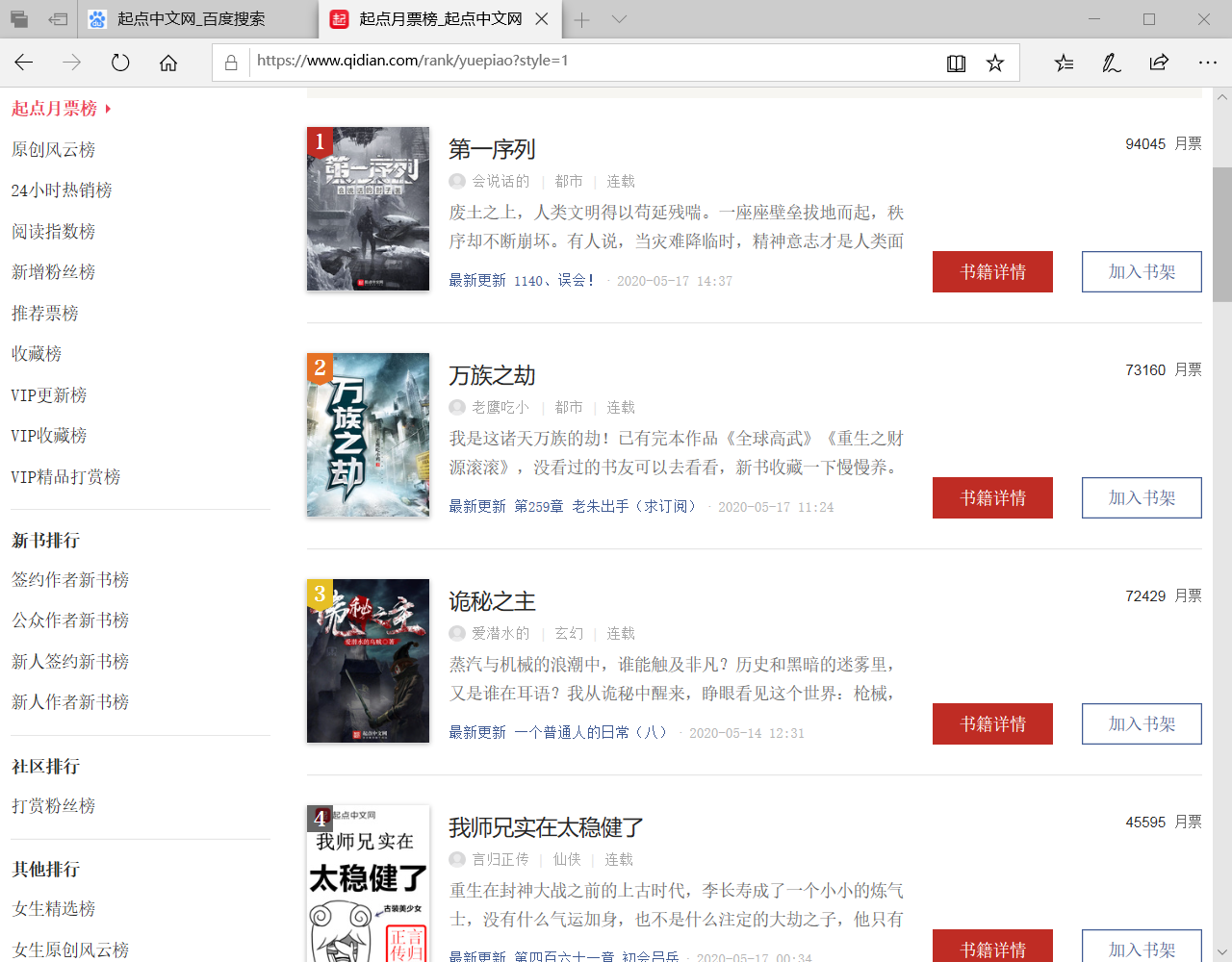This screenshot has width=1232, height=962.
Task: Open author 会说话的 profile
Action: [x=500, y=182]
